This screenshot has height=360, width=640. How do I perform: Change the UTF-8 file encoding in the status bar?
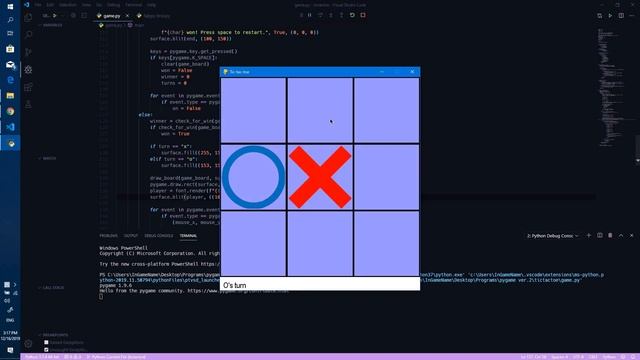click(x=578, y=357)
